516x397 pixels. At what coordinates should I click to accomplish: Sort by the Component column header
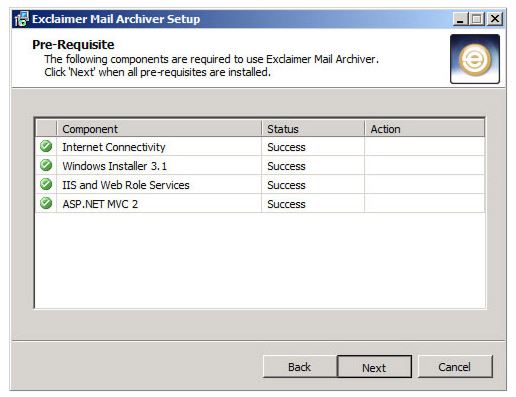click(159, 129)
